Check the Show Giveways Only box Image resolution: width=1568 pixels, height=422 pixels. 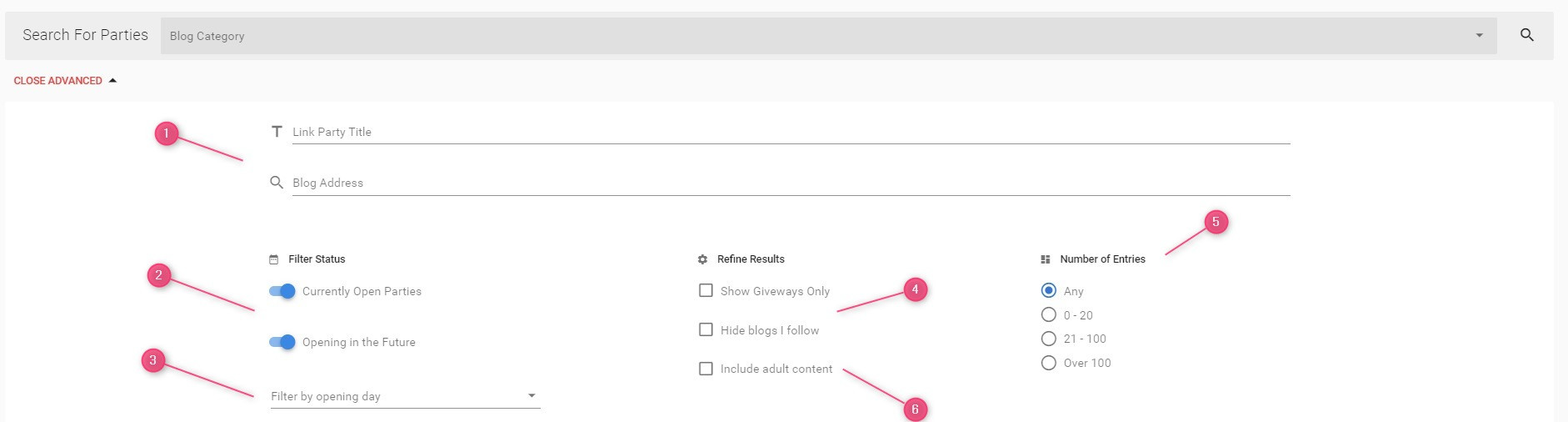706,290
